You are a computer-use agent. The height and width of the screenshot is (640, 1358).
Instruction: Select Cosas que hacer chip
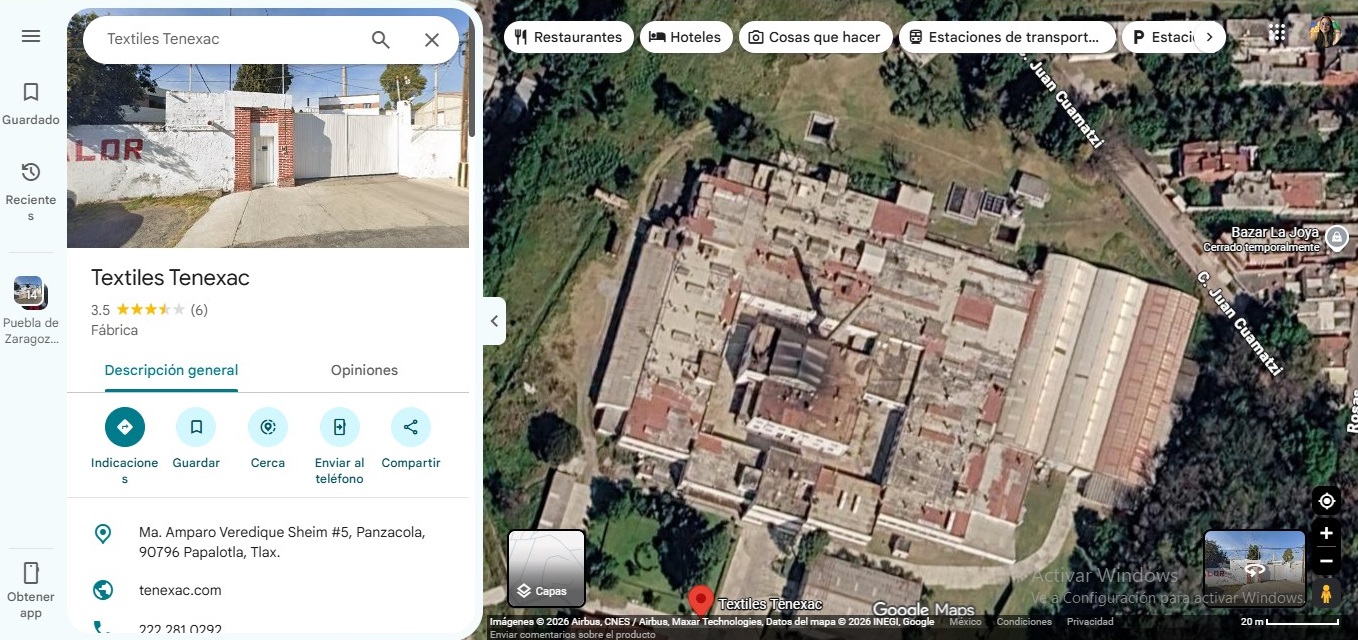tap(815, 37)
